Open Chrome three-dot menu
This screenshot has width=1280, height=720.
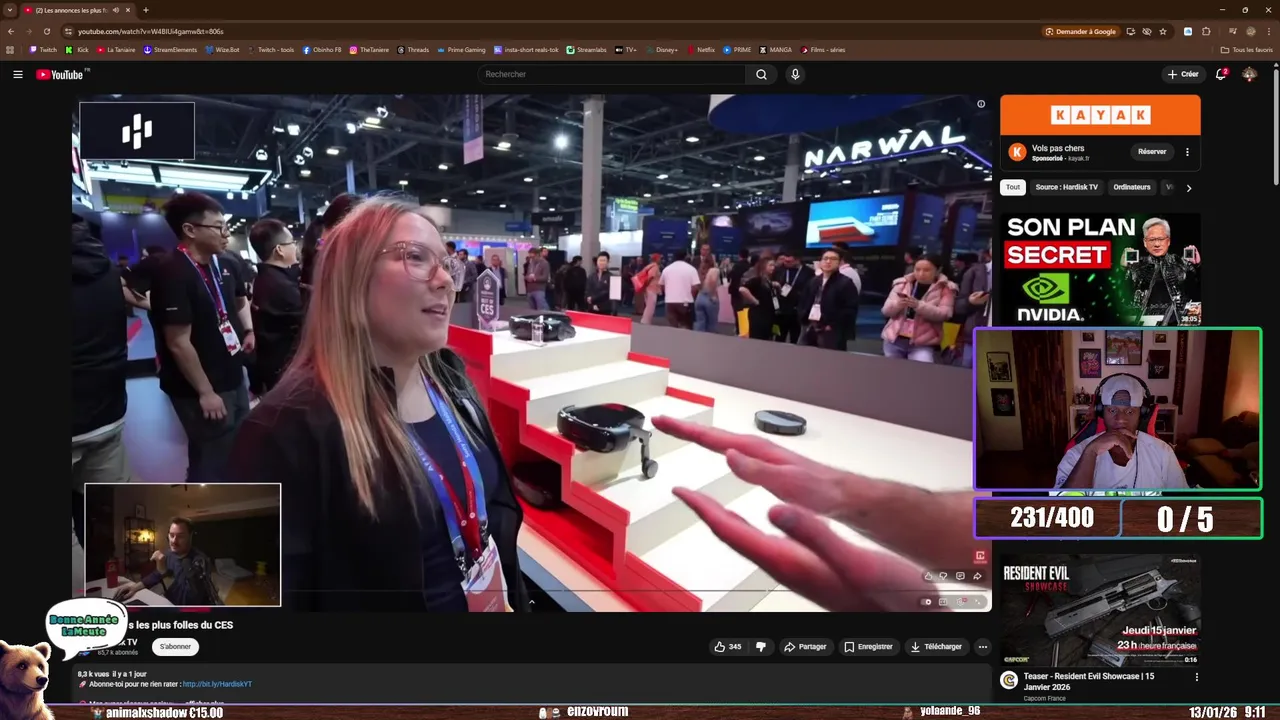[x=1268, y=31]
